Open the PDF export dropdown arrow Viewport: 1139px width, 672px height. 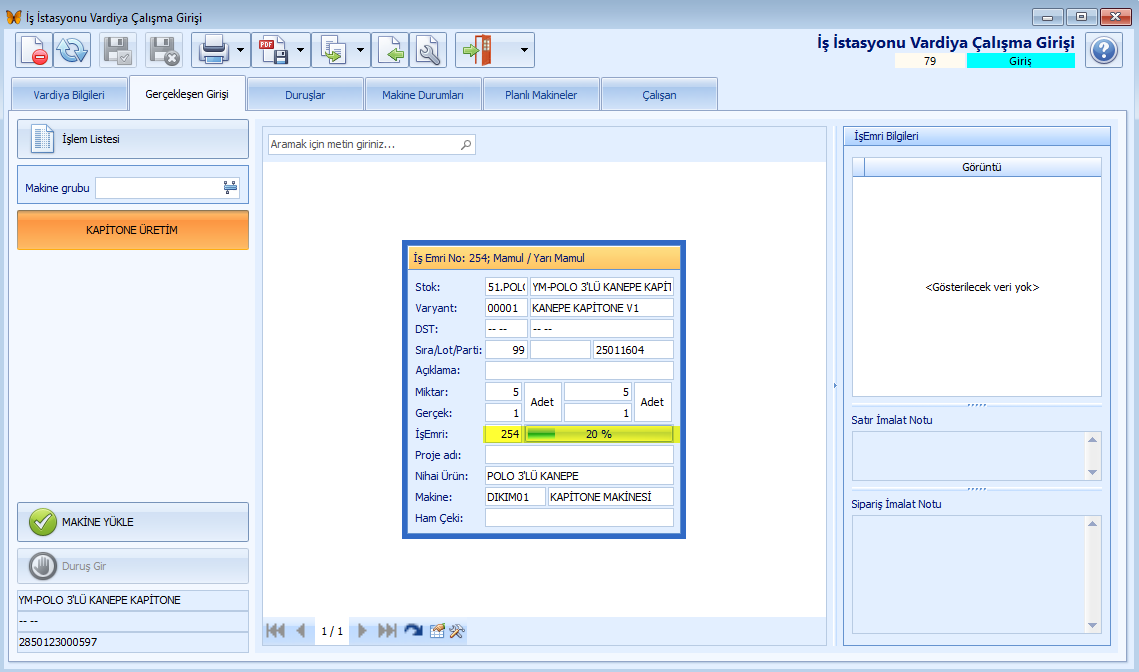click(300, 51)
